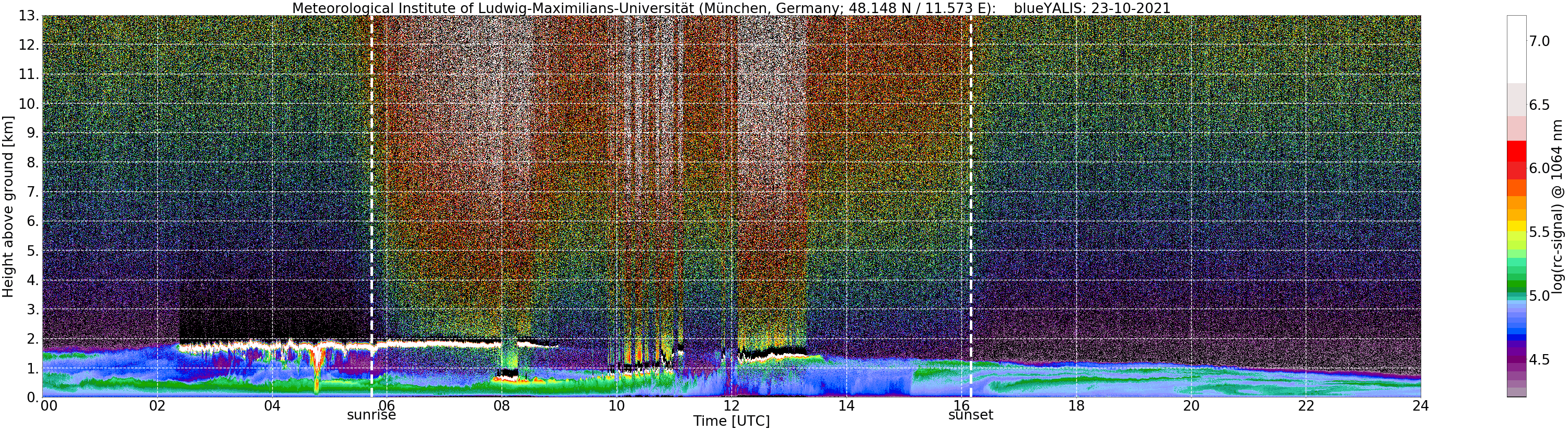Click the height axis tick label 10.
This screenshot has width=1568, height=431.
click(x=29, y=104)
